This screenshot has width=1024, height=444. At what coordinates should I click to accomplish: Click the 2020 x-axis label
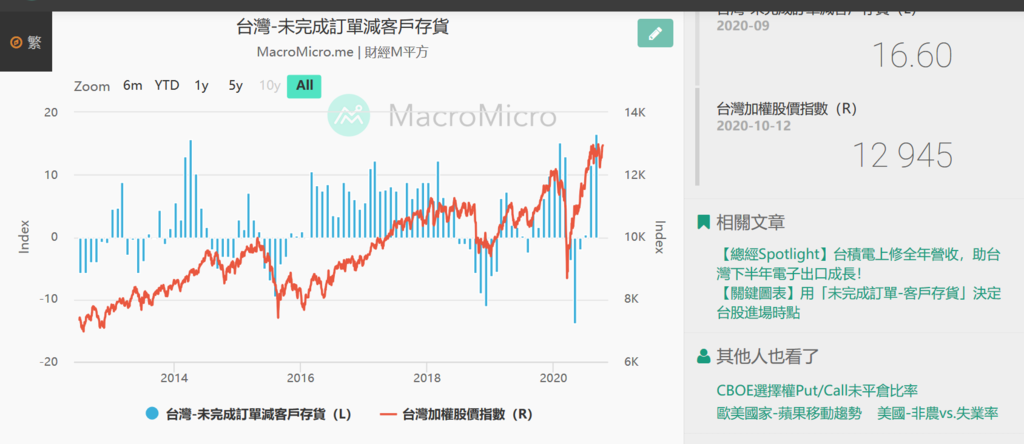point(553,377)
